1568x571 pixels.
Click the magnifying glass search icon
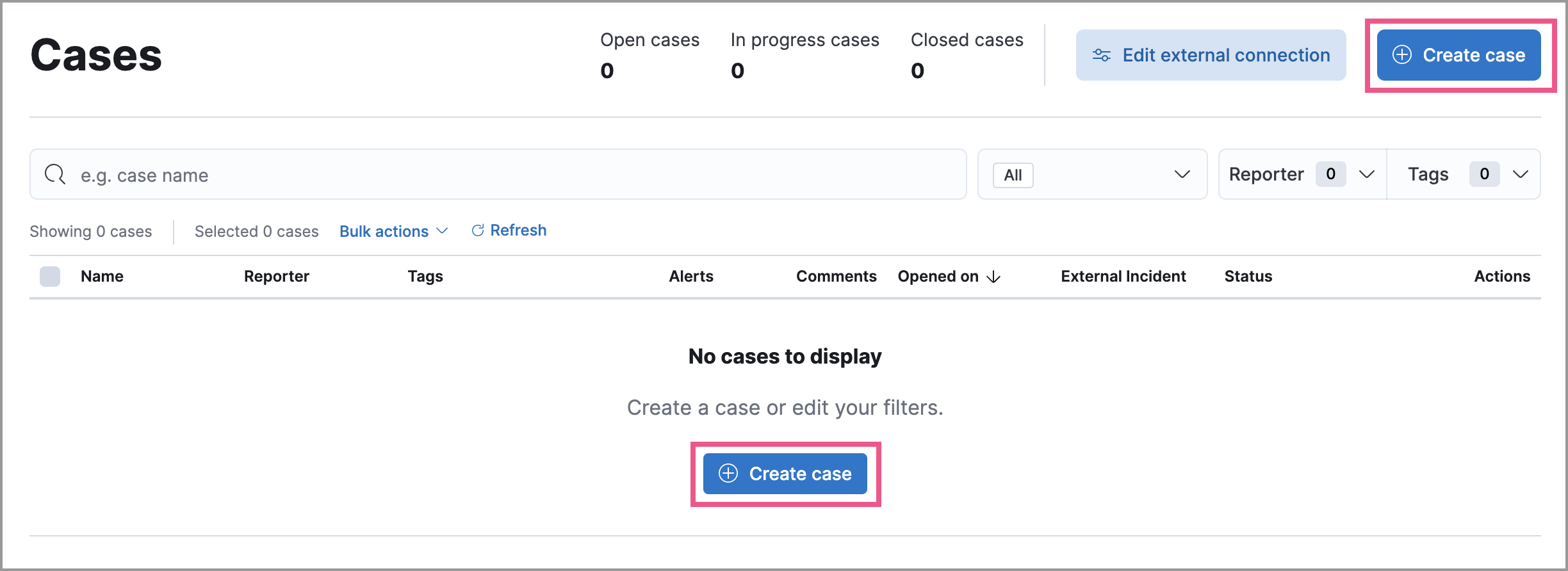pos(55,174)
